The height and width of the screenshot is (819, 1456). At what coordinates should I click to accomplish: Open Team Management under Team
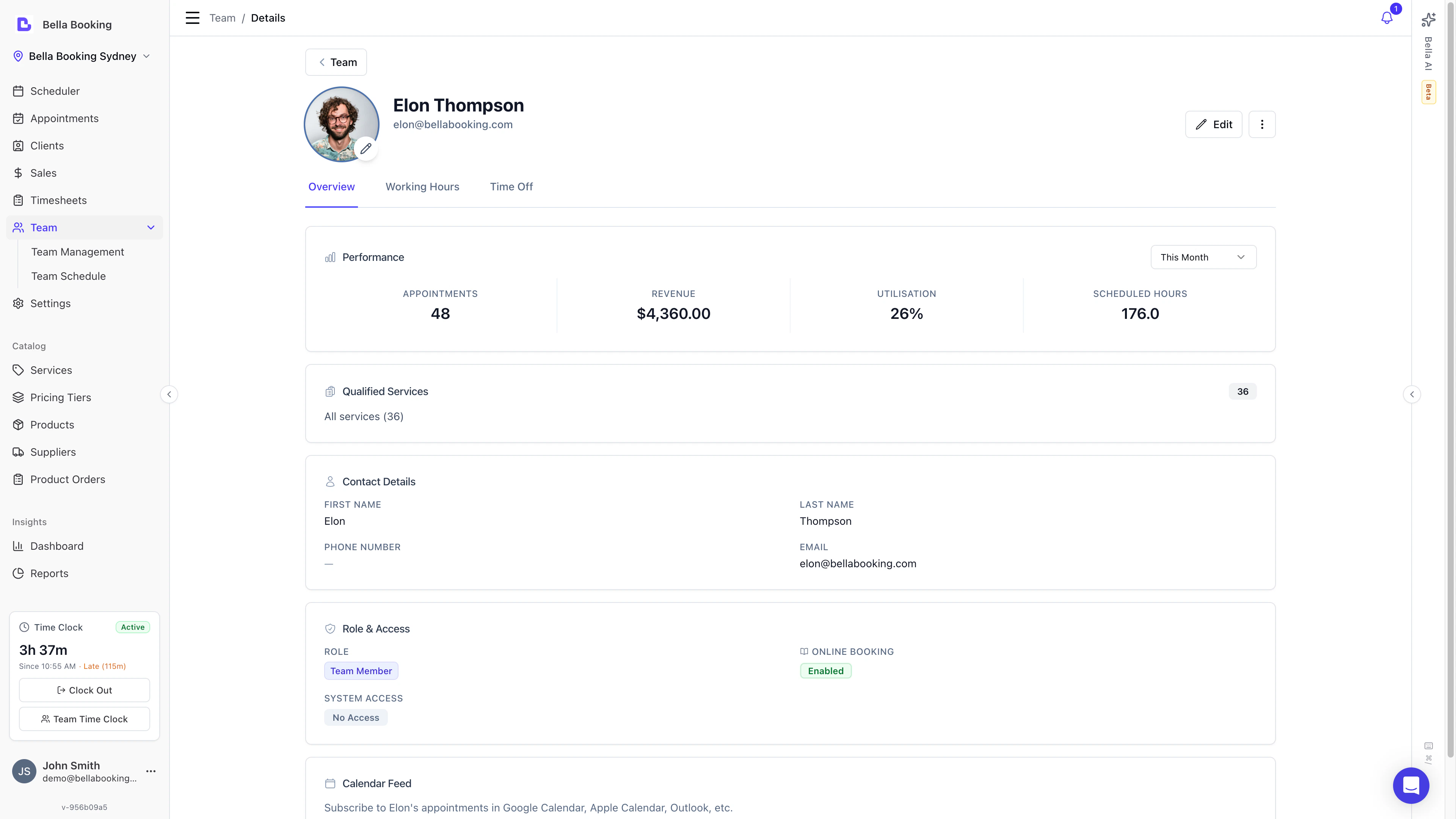coord(77,251)
